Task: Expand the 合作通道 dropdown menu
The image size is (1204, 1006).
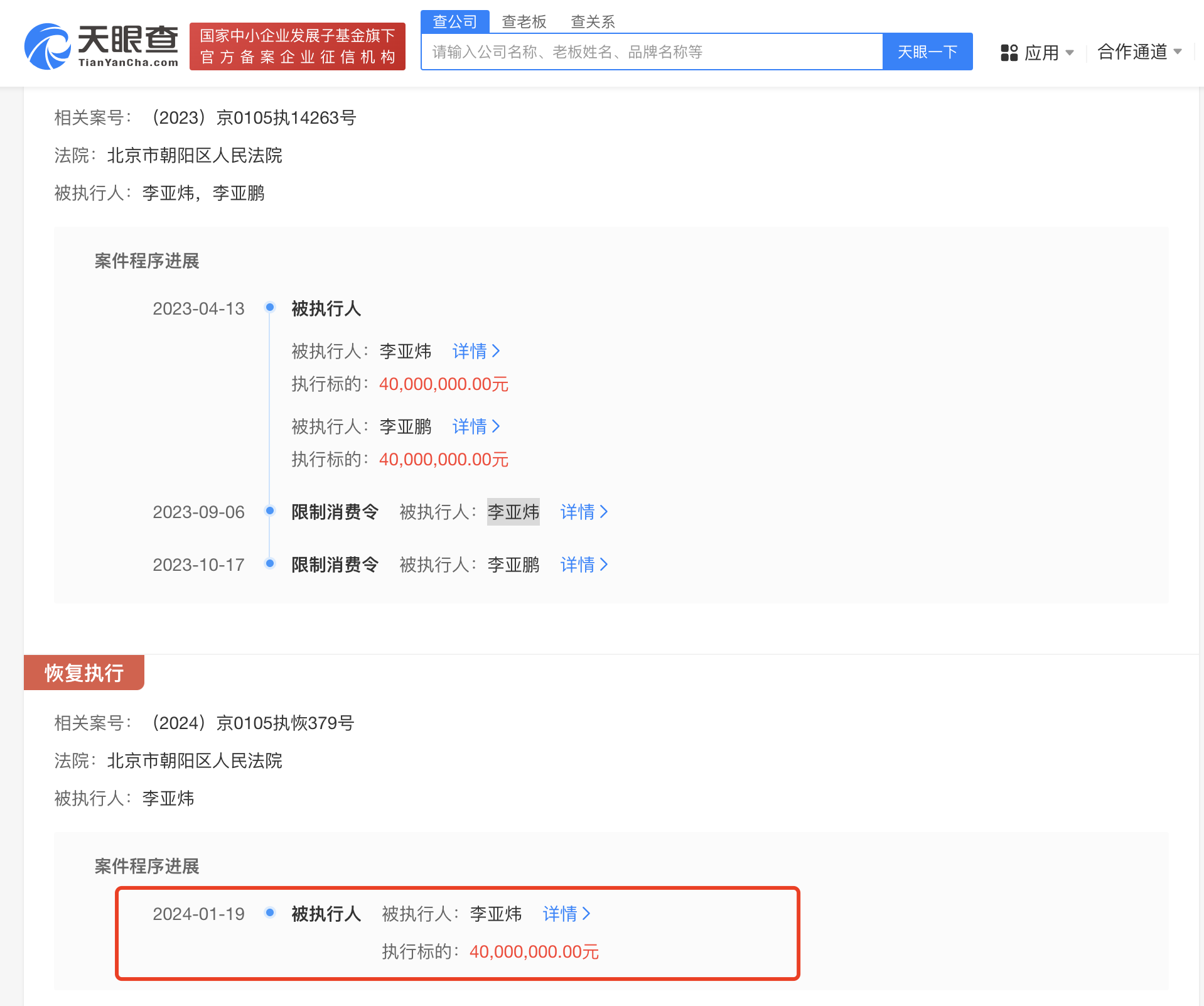Action: pyautogui.click(x=1139, y=51)
